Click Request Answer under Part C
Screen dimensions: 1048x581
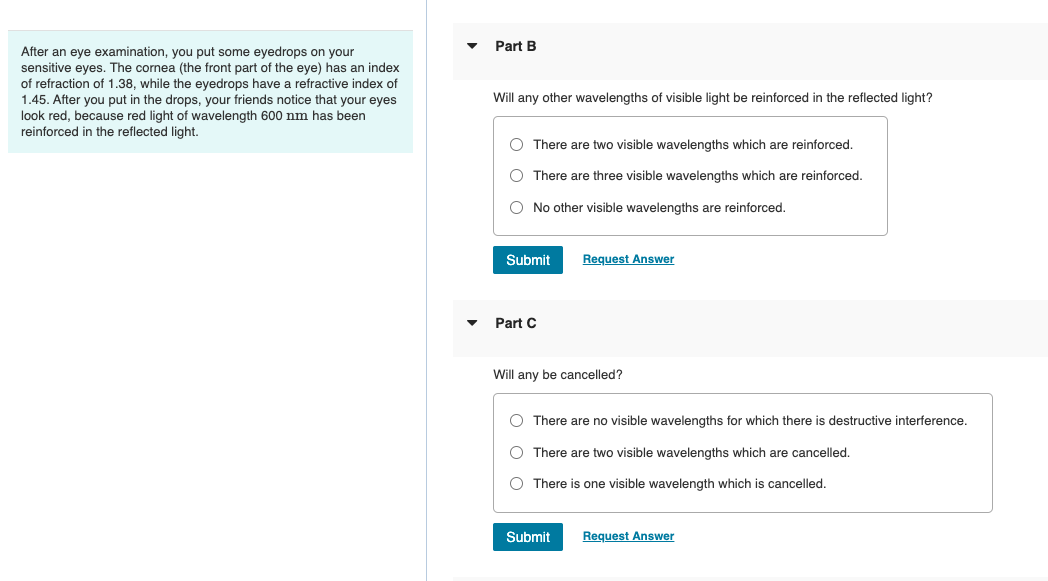click(x=628, y=536)
